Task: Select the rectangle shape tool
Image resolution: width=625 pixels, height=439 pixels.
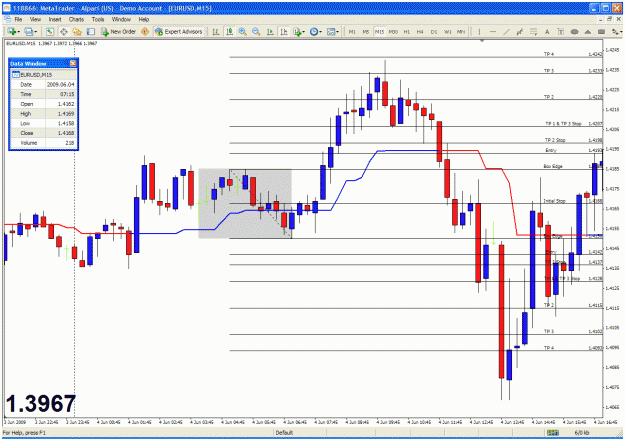Action: click(601, 31)
